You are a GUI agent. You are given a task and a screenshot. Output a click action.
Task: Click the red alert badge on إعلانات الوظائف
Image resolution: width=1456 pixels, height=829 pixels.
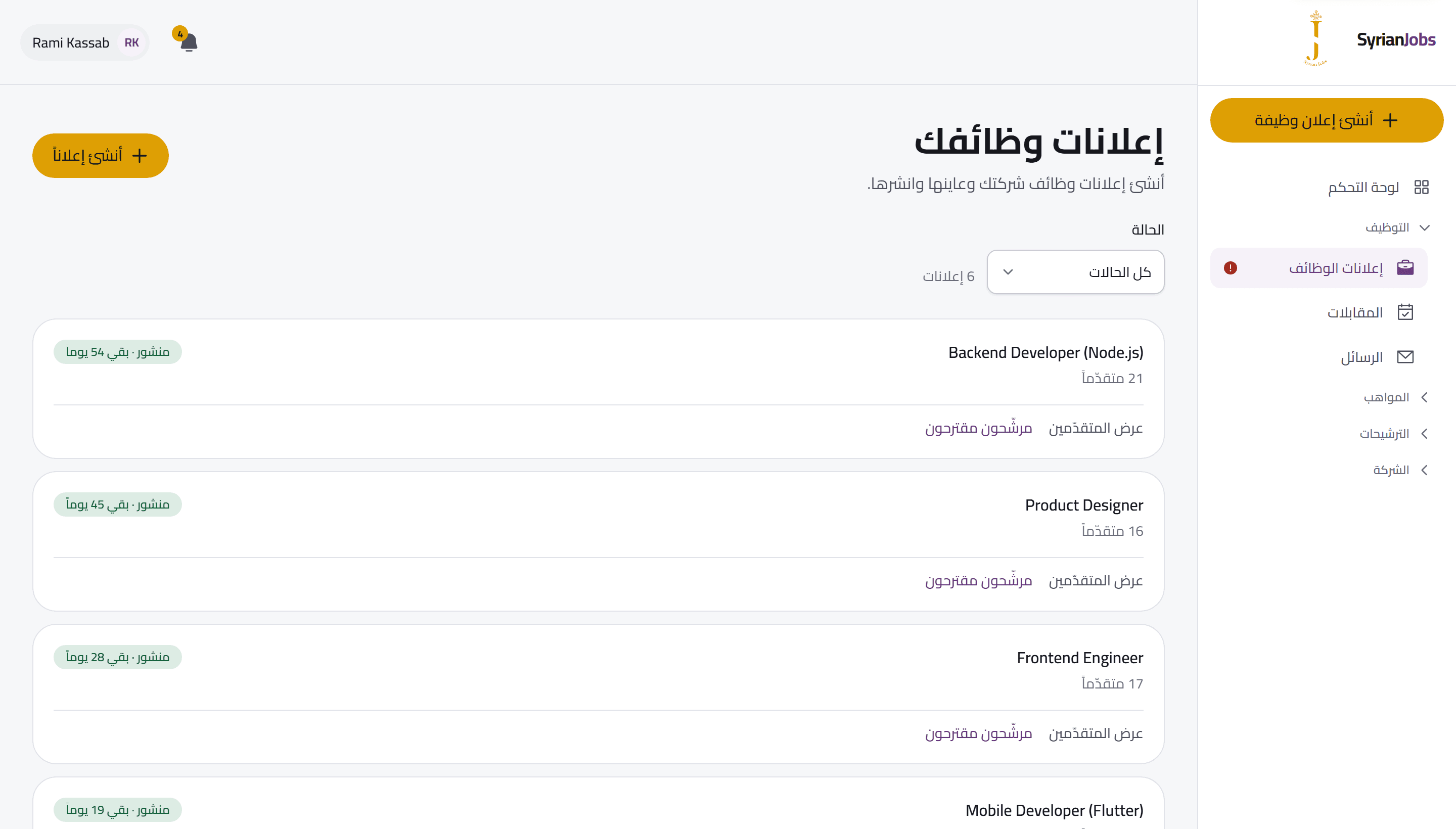(x=1231, y=267)
